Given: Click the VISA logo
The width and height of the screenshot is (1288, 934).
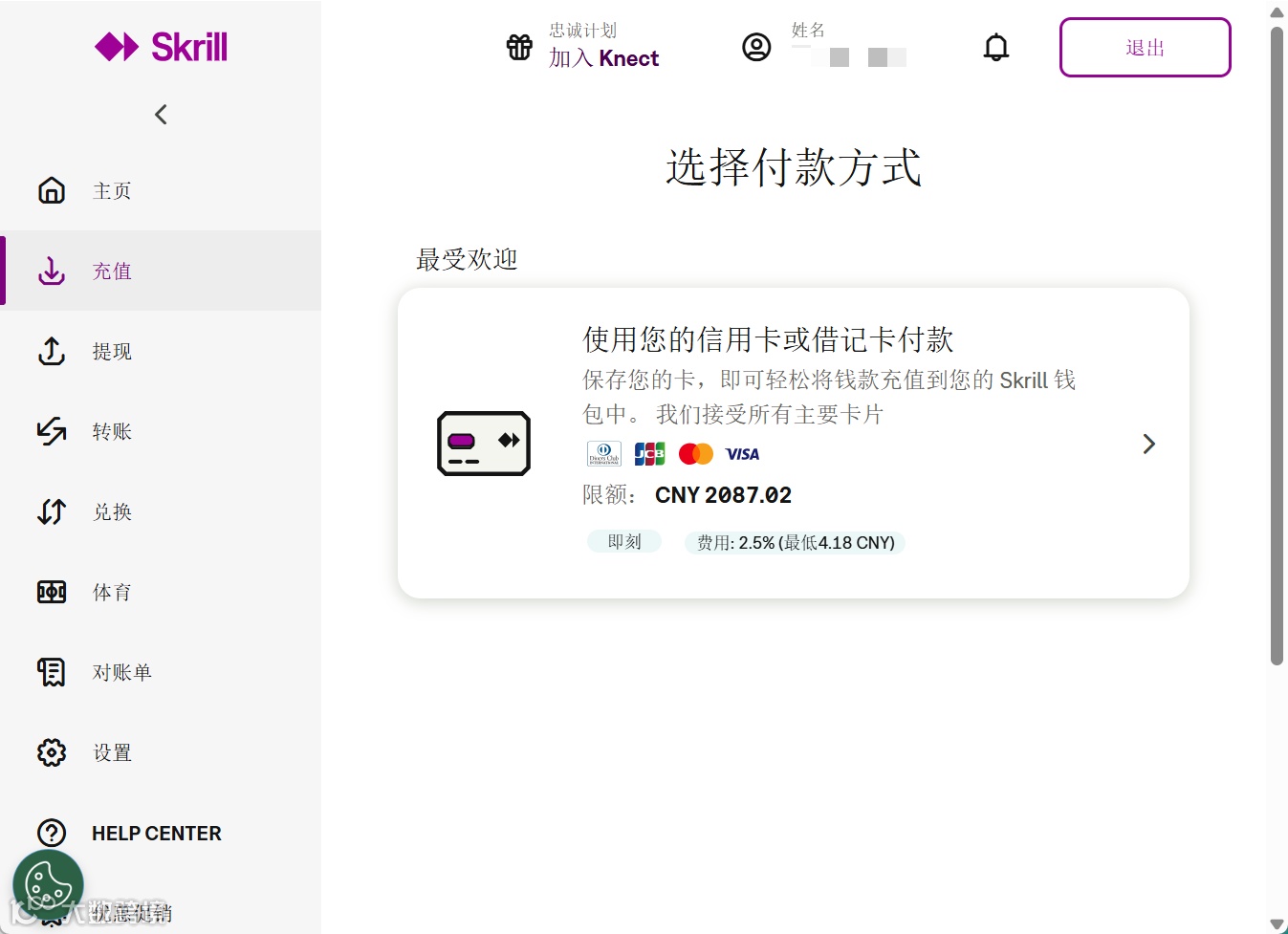Looking at the screenshot, I should 742,454.
